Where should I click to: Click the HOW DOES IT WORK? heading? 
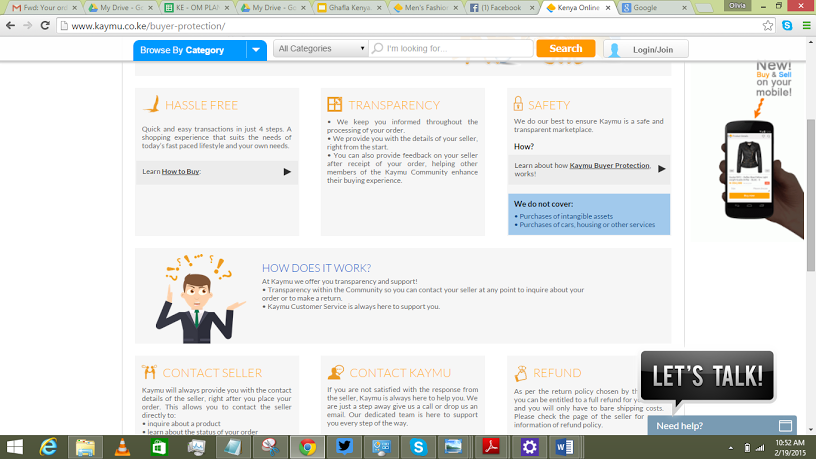tap(316, 268)
